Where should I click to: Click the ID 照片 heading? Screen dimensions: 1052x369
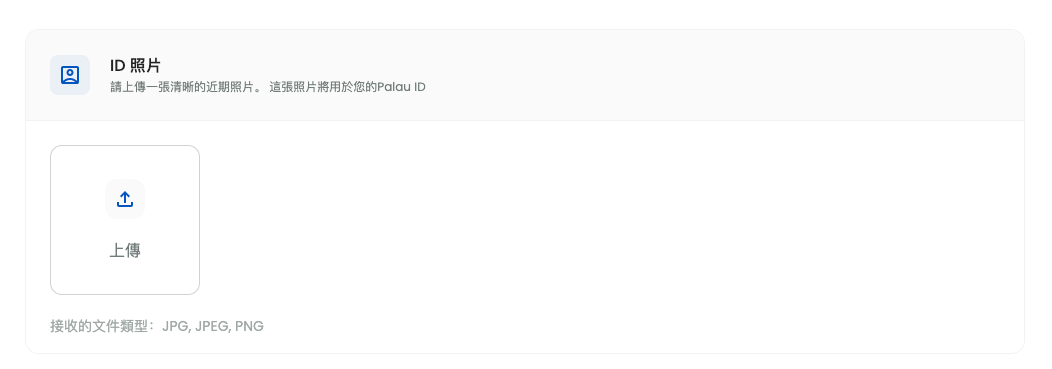pos(136,66)
